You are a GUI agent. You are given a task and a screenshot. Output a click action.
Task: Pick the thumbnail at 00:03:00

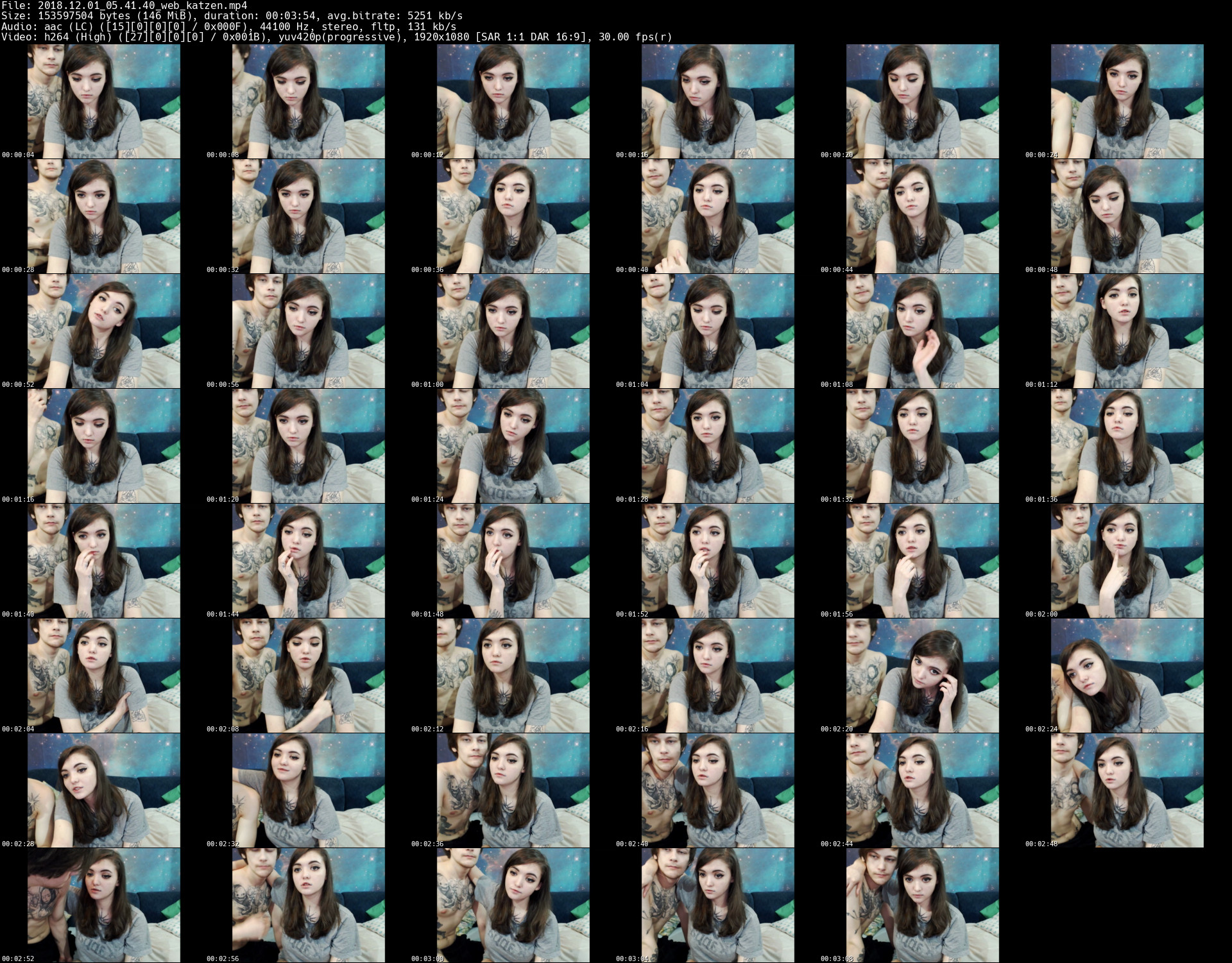click(513, 905)
